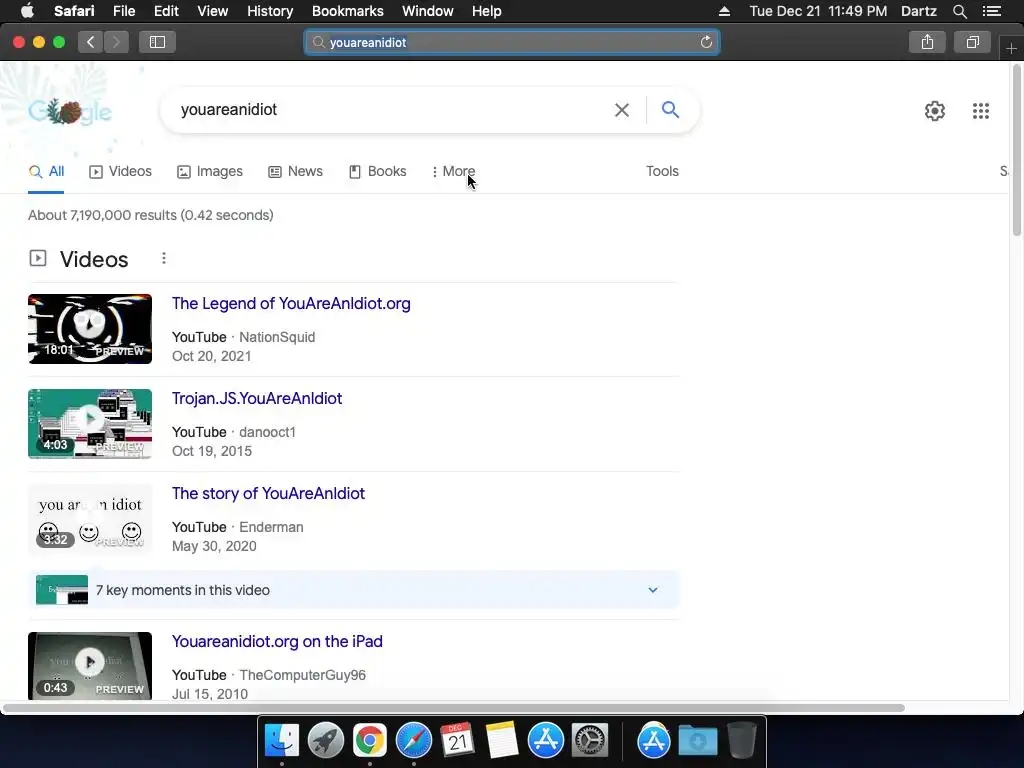Open Google Chrome from the Dock
1024x768 pixels.
[x=370, y=741]
